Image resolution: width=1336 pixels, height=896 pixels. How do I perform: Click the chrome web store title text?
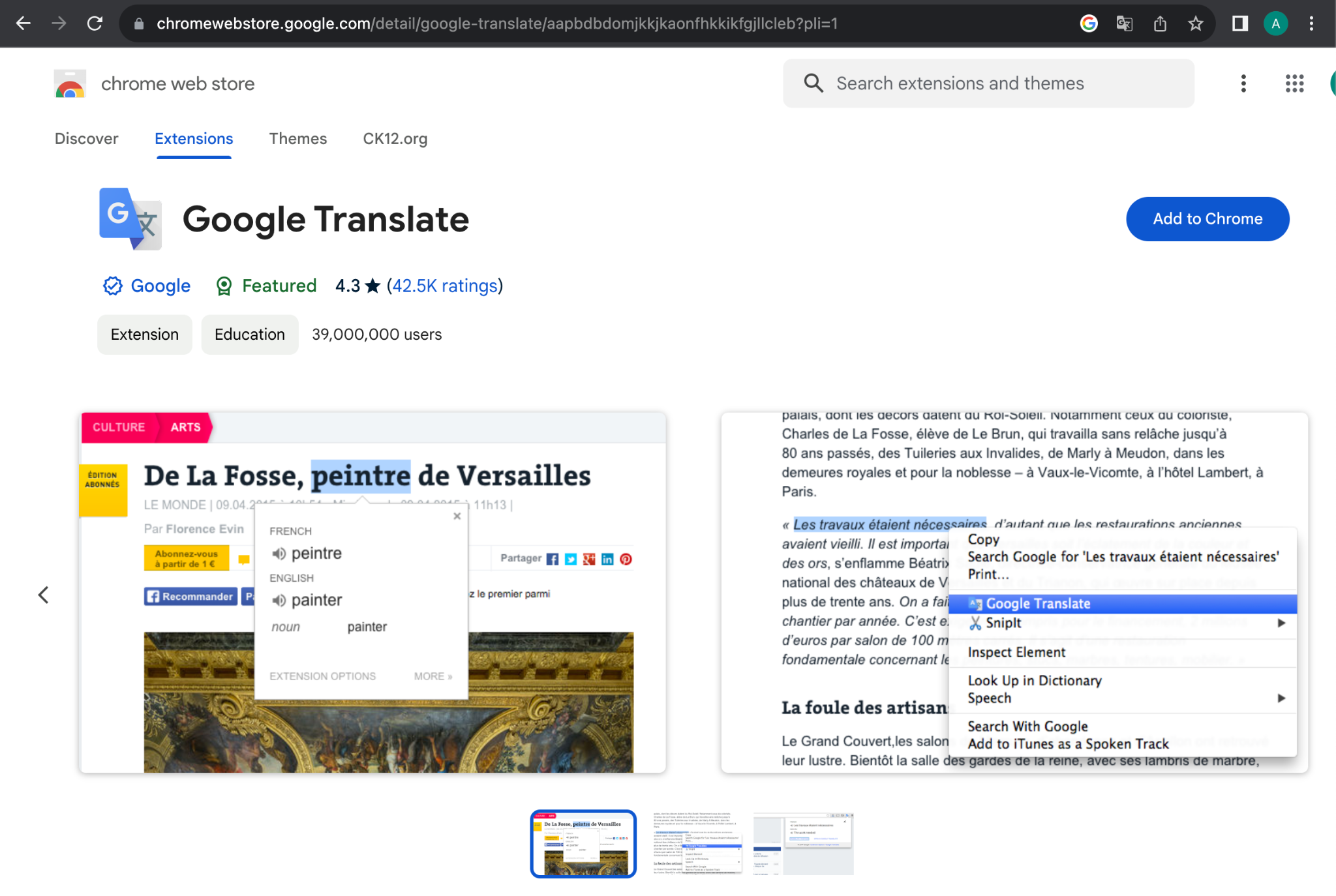(x=178, y=83)
